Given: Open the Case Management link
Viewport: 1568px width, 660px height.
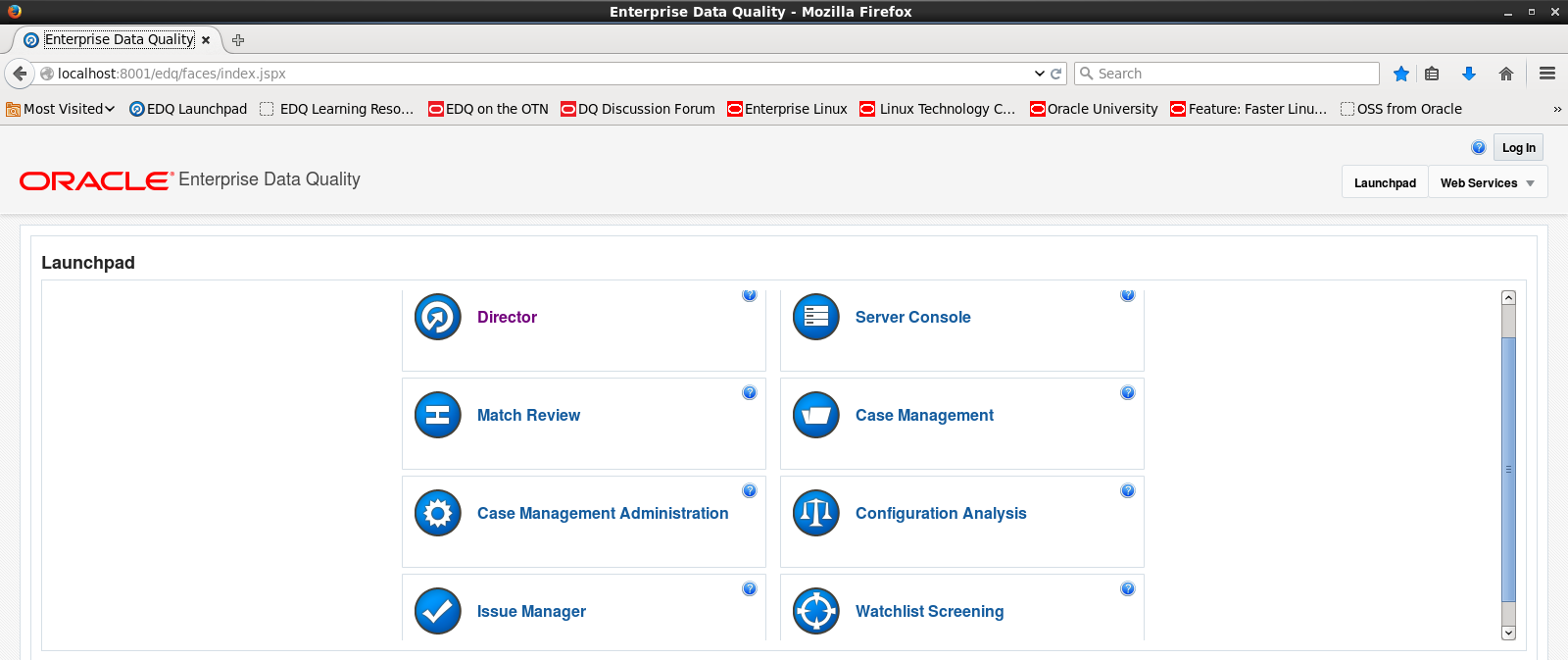Looking at the screenshot, I should pos(924,415).
